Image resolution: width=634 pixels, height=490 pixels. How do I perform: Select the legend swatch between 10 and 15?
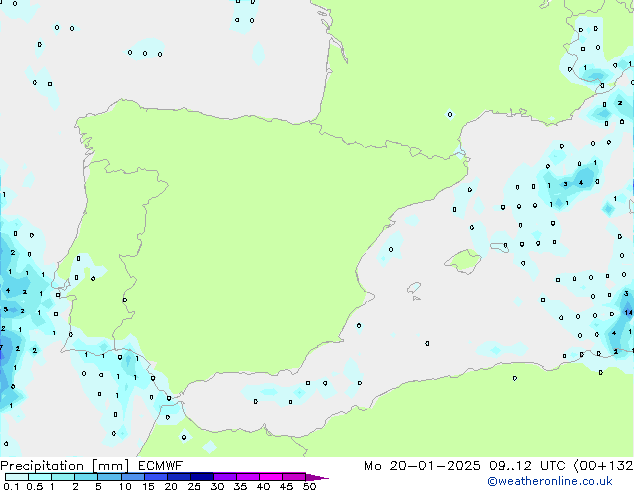click(134, 477)
